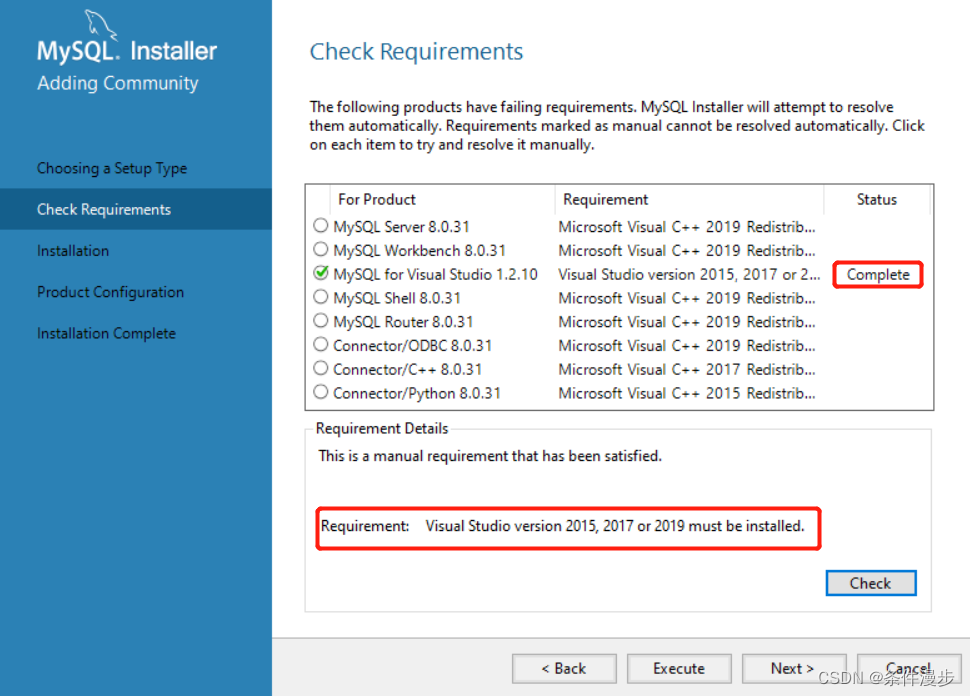This screenshot has width=970, height=696.
Task: Select the MySQL Workbench 8.0.31 product name
Action: click(419, 251)
